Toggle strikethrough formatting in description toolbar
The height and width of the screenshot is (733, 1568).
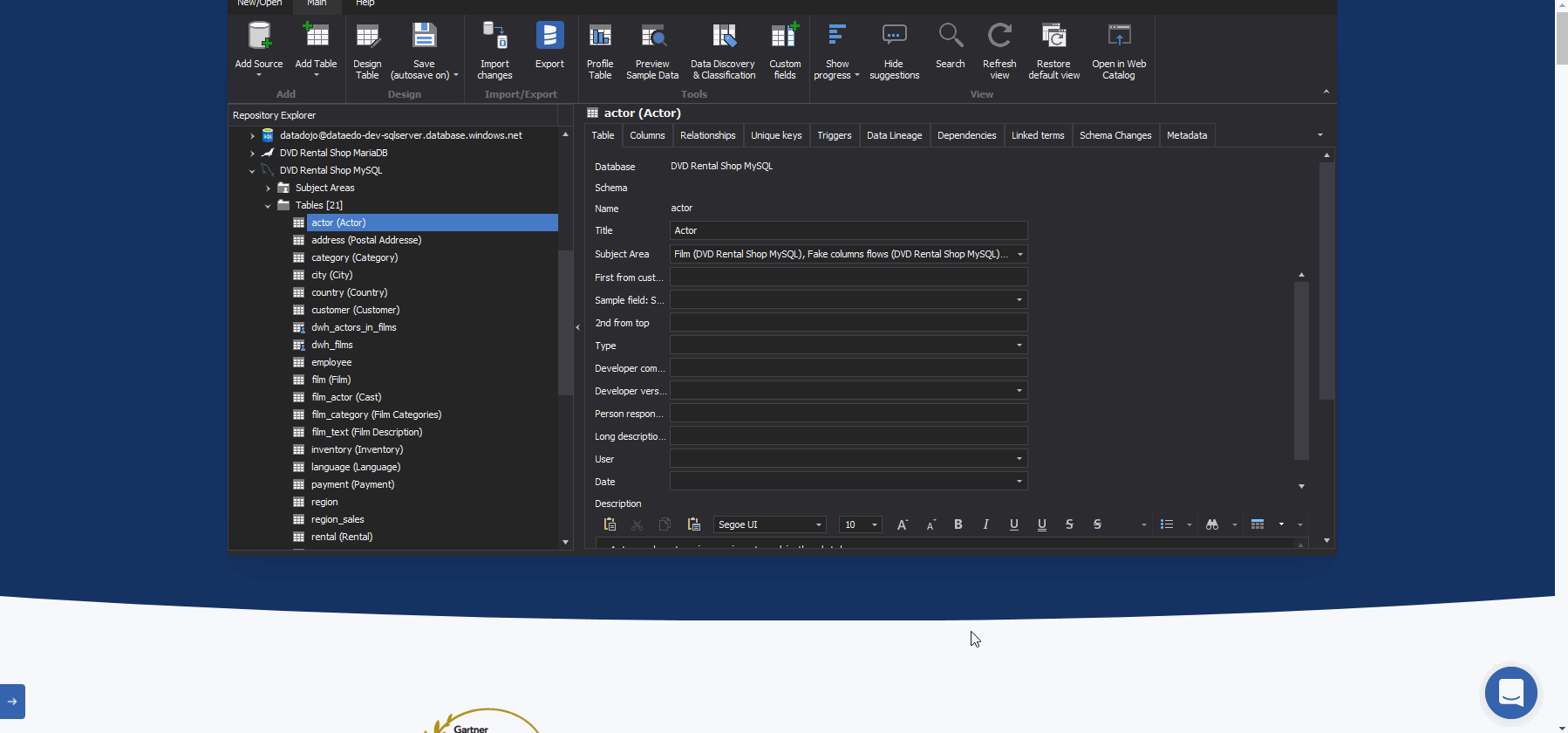pos(1069,524)
